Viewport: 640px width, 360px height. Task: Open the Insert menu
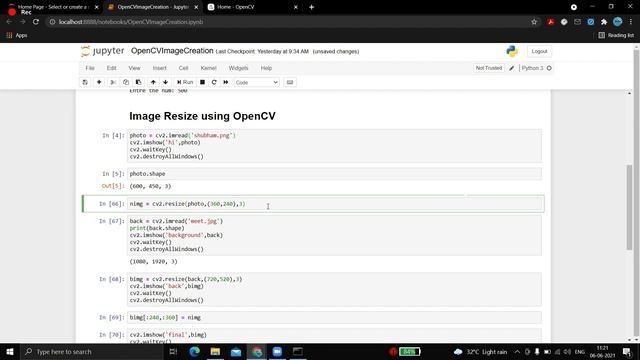point(160,68)
